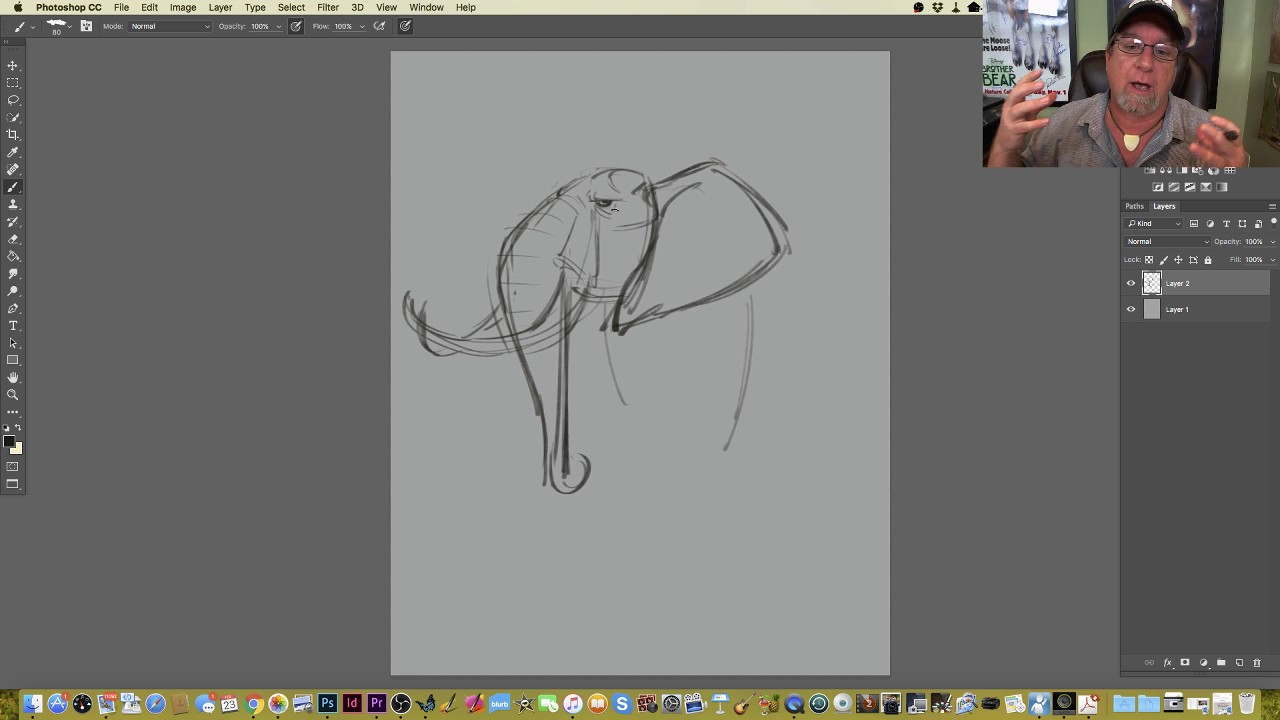The height and width of the screenshot is (720, 1280).
Task: Select Layer 2 thumbnail
Action: coord(1152,283)
